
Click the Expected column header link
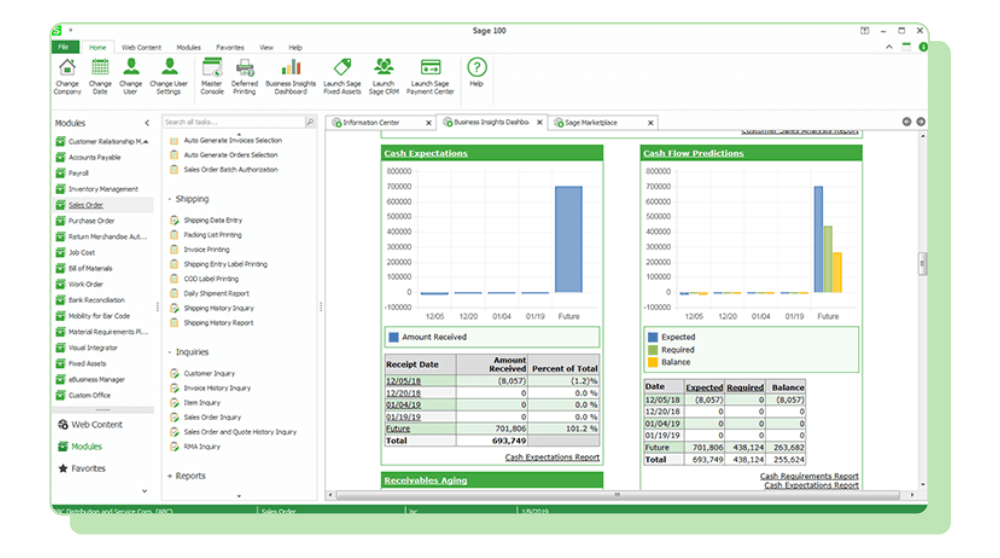(704, 388)
